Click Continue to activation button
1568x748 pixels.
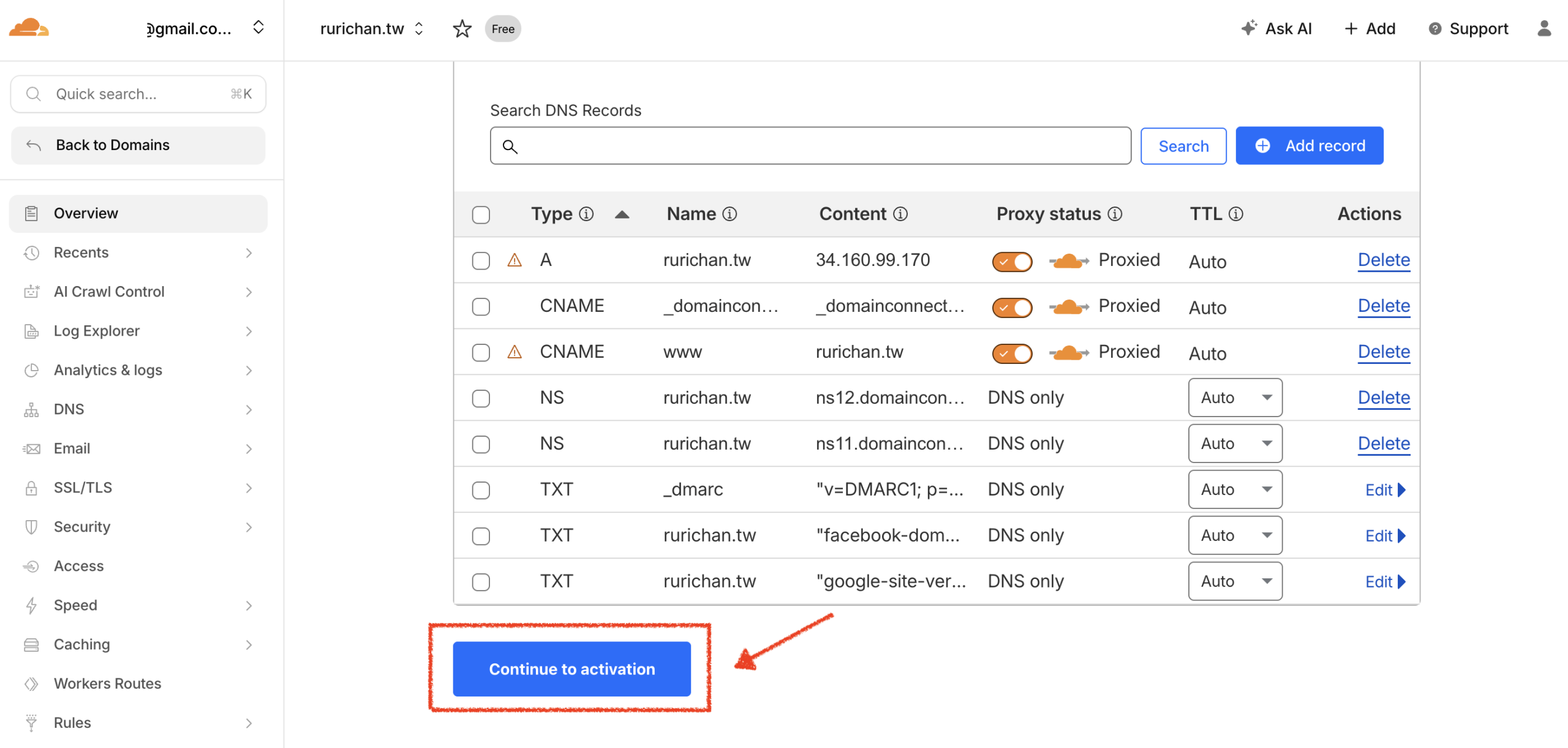[x=571, y=669]
